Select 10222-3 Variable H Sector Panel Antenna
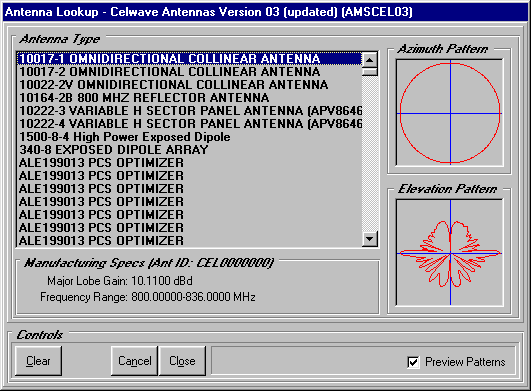 189,111
